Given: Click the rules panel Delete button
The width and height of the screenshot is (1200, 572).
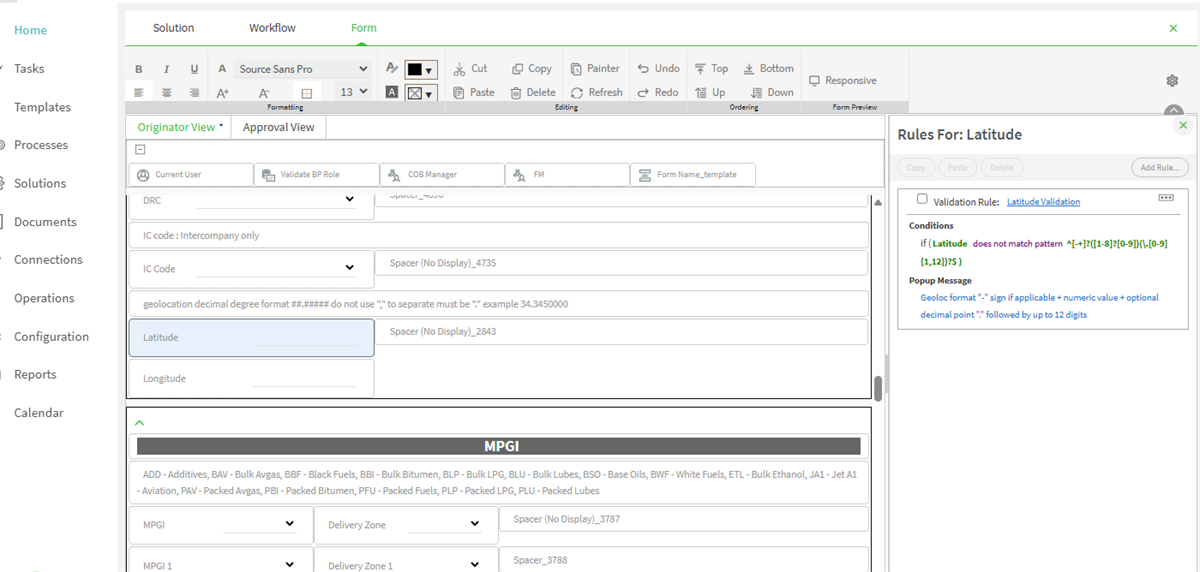Looking at the screenshot, I should (1002, 167).
